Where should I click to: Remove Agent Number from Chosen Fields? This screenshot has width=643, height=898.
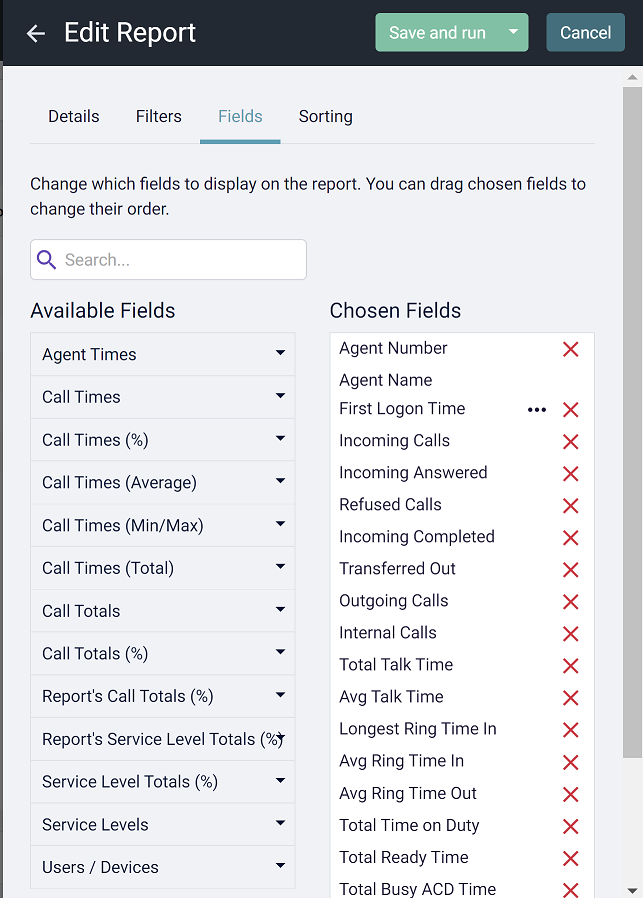[x=570, y=349]
